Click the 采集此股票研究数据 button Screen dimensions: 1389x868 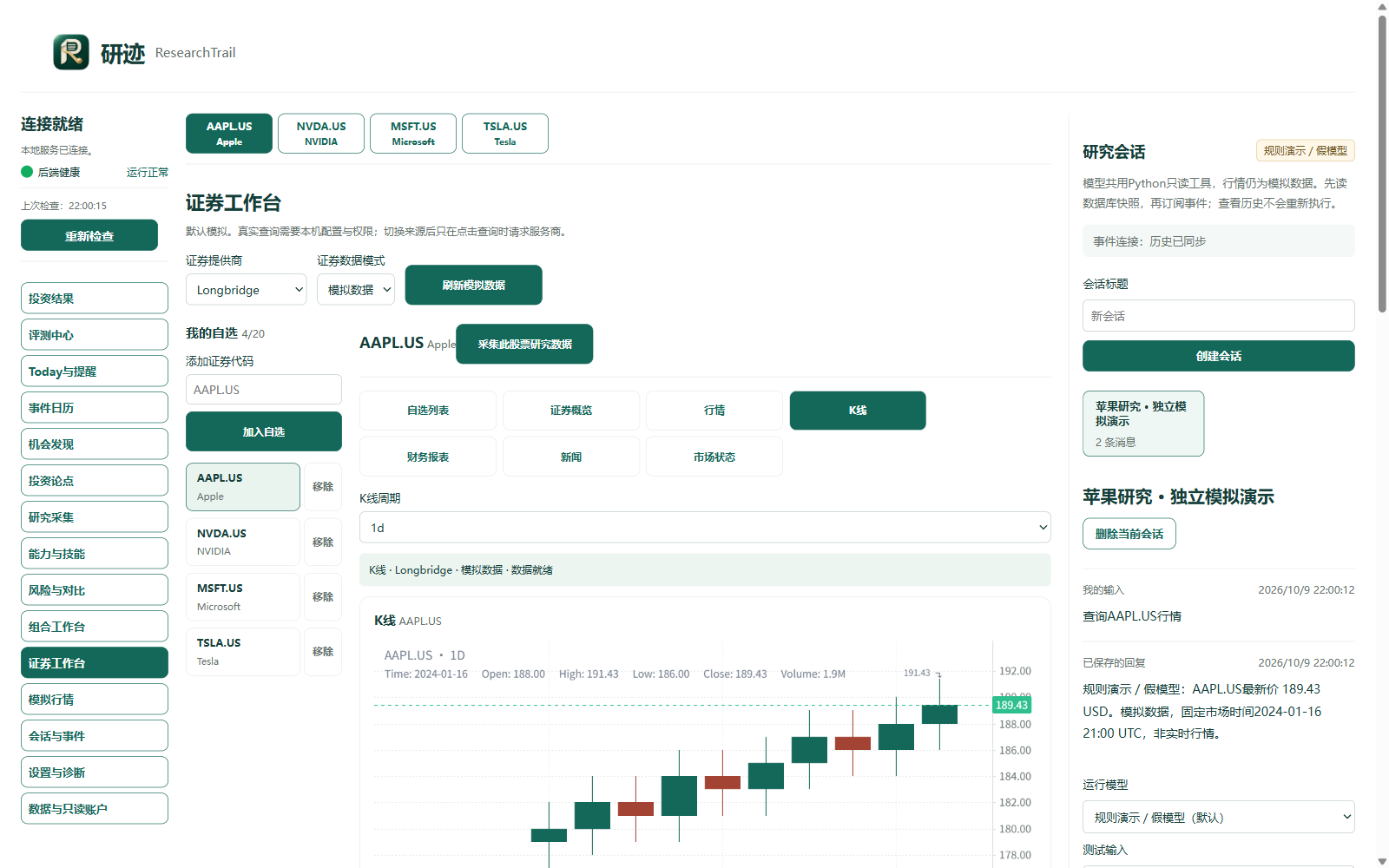[x=524, y=344]
